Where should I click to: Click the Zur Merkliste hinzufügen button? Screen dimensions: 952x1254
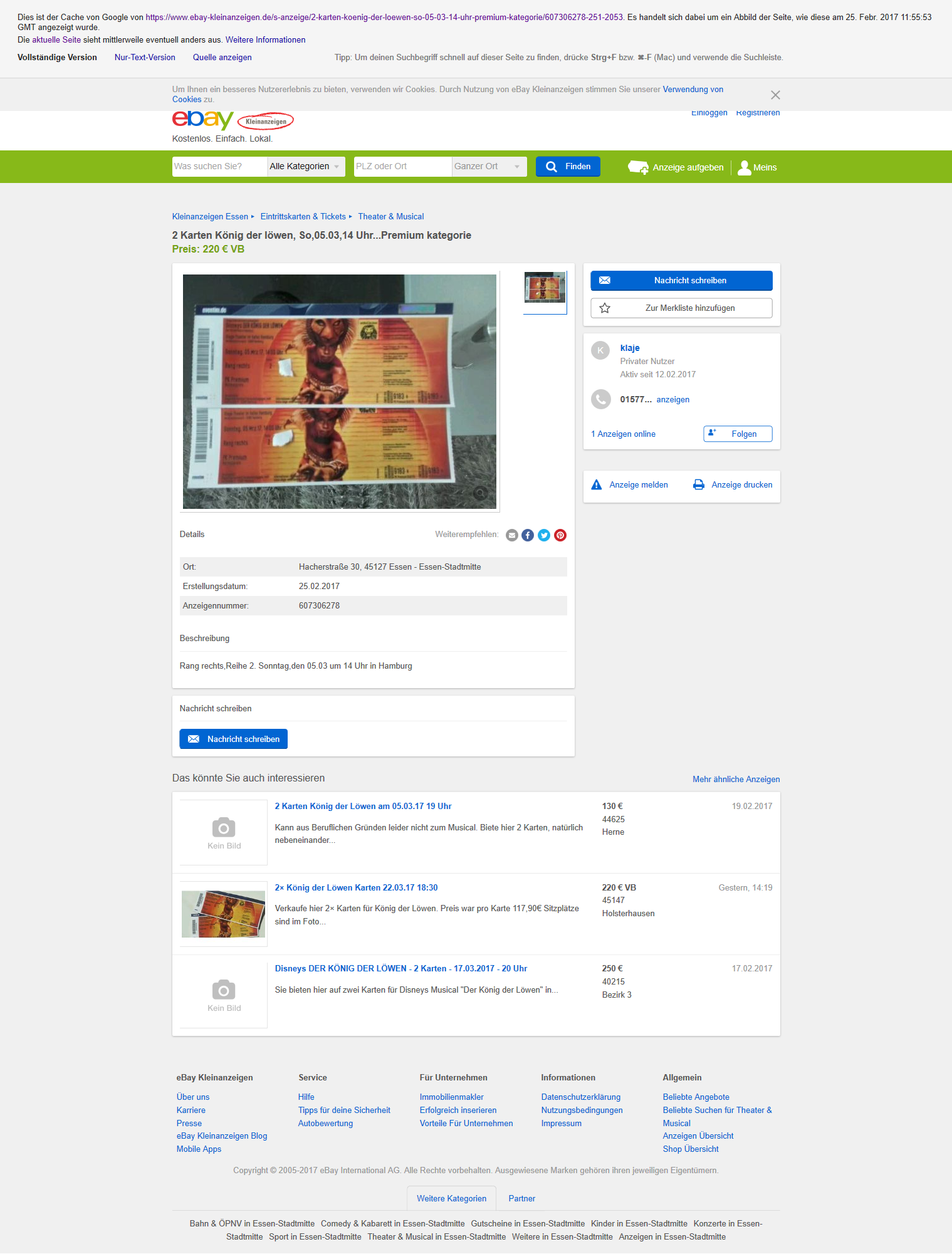tap(681, 308)
